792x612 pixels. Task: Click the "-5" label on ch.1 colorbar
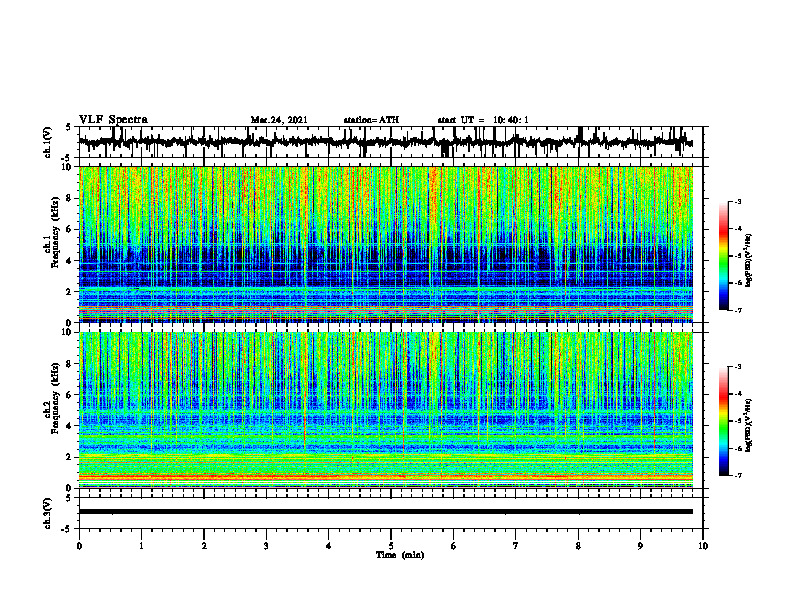click(x=737, y=256)
